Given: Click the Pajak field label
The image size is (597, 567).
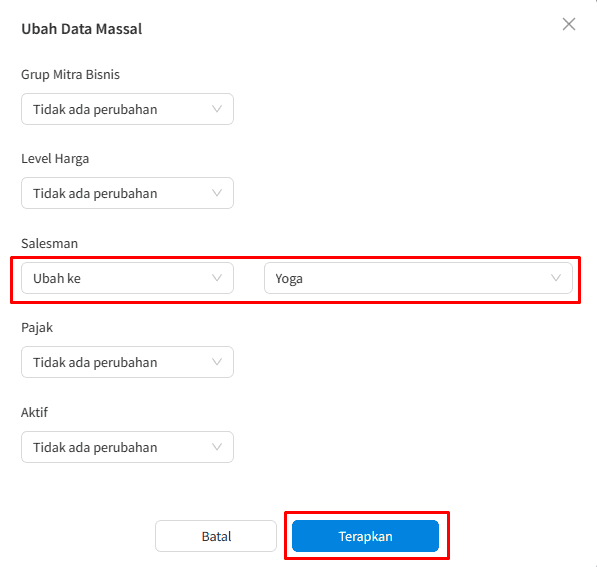Looking at the screenshot, I should [37, 328].
